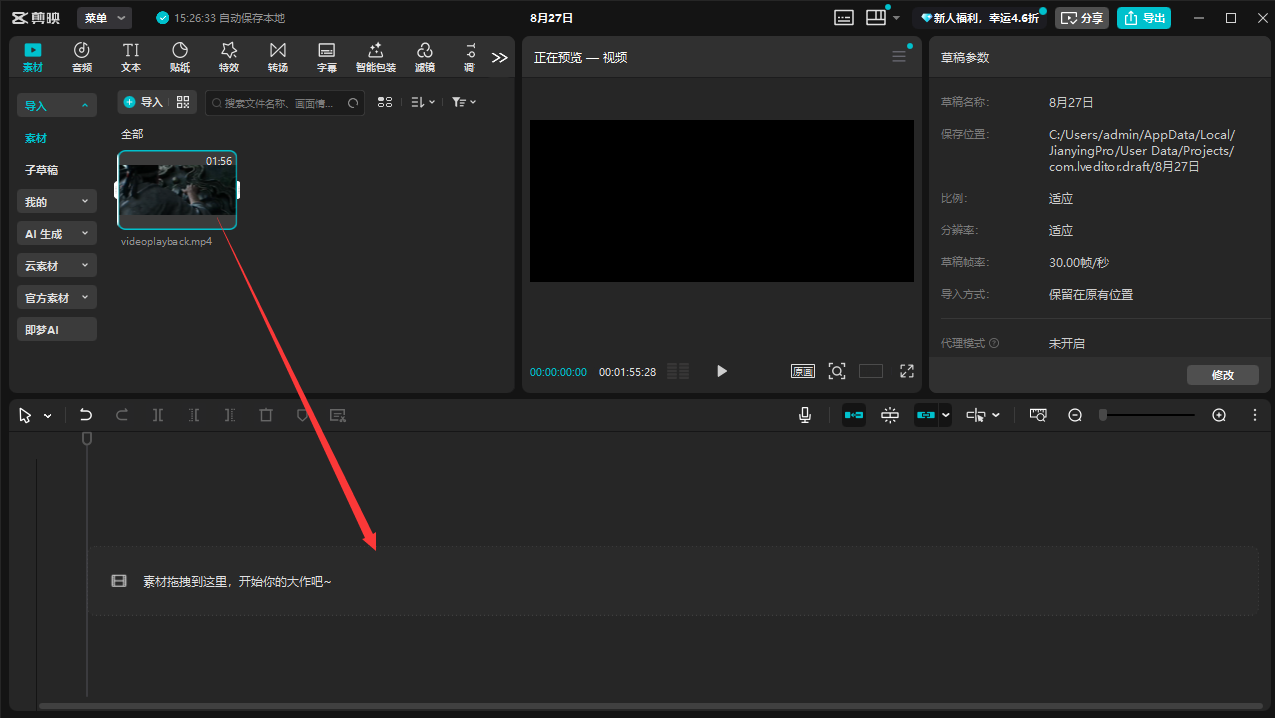The width and height of the screenshot is (1275, 718).
Task: Click the timeline zoom-in plus icon
Action: click(1219, 415)
